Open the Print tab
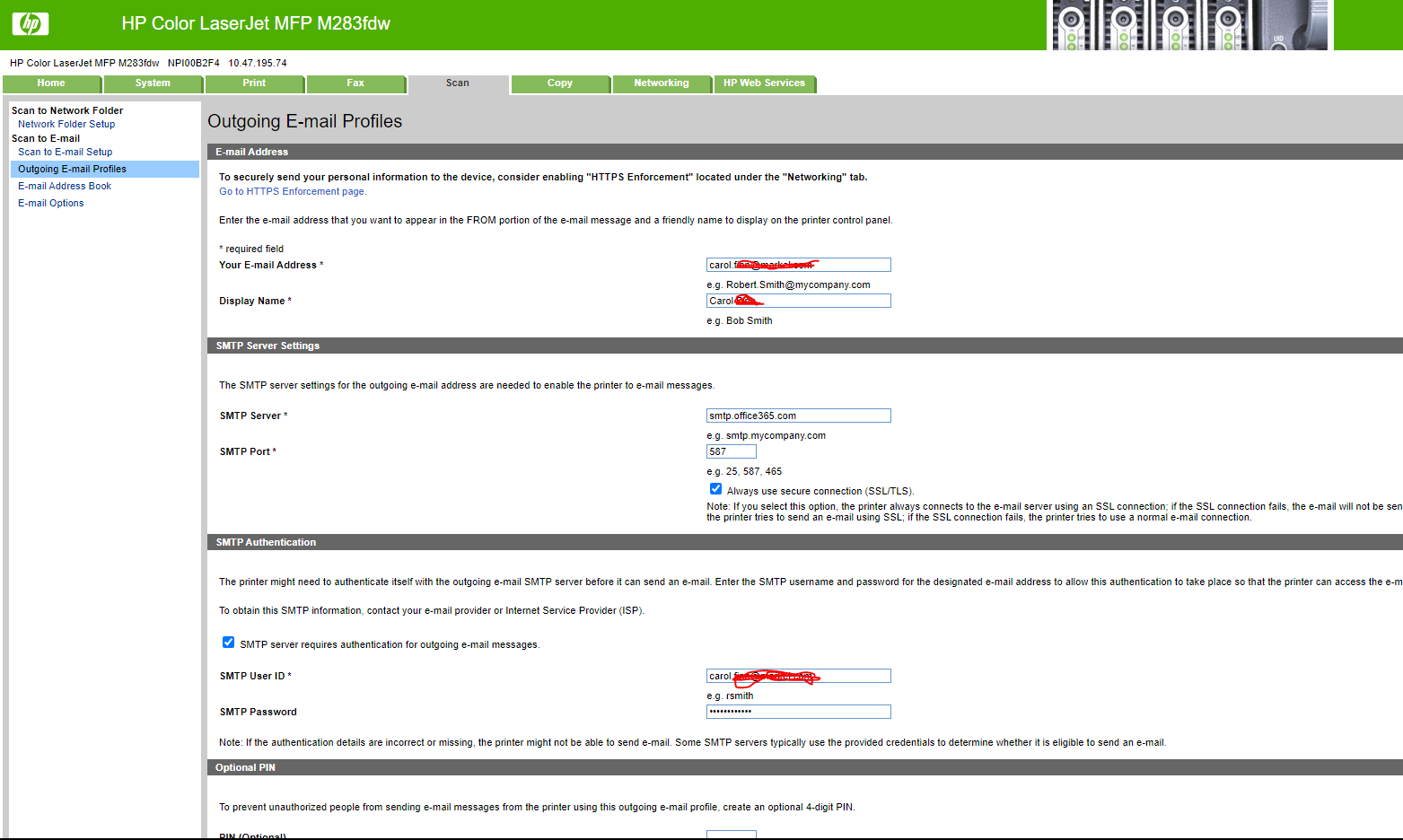 point(254,83)
